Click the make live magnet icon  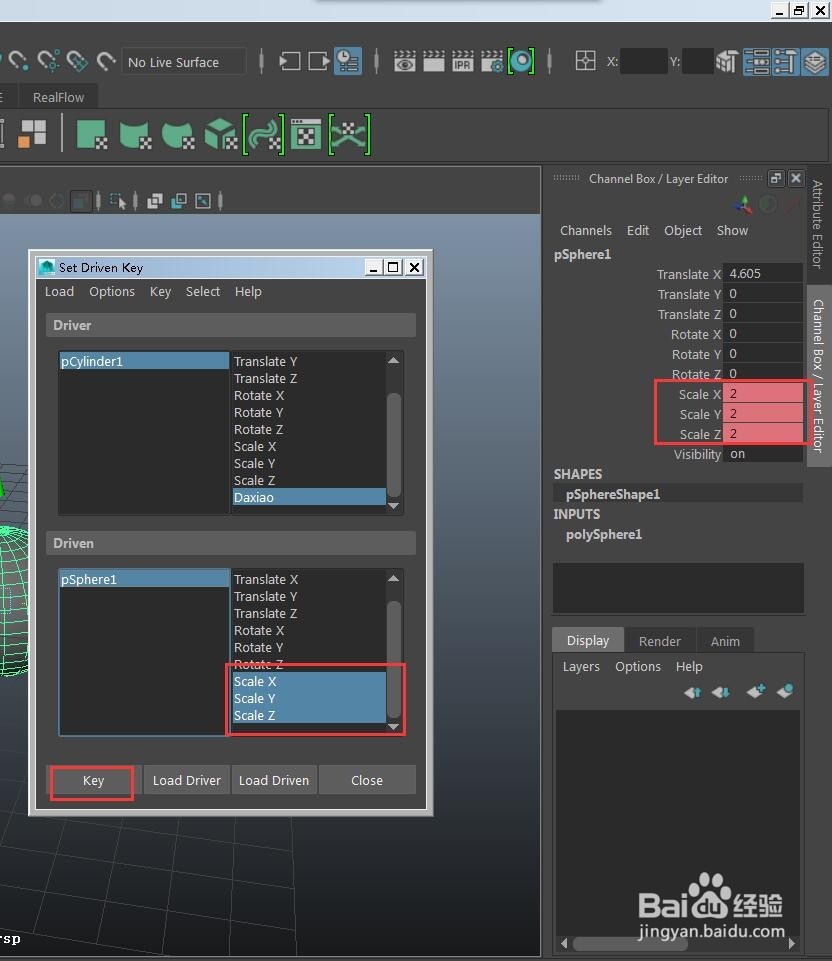click(x=107, y=61)
